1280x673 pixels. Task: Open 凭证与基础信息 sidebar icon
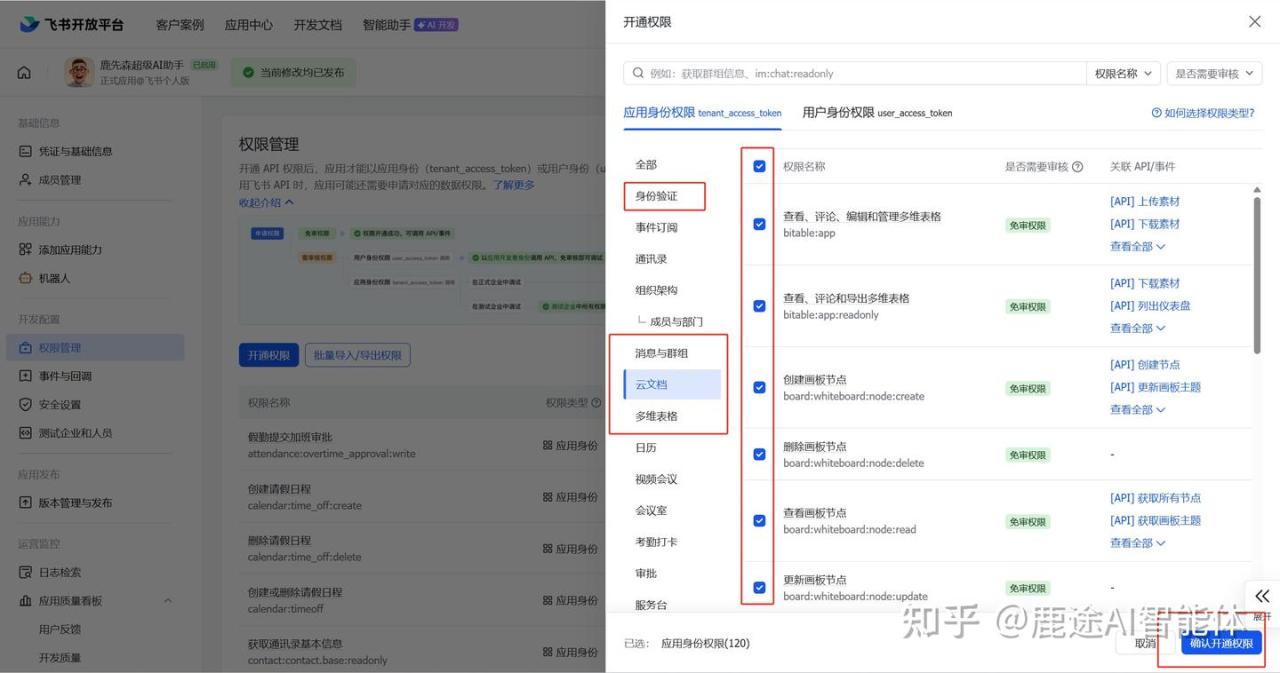coord(26,151)
